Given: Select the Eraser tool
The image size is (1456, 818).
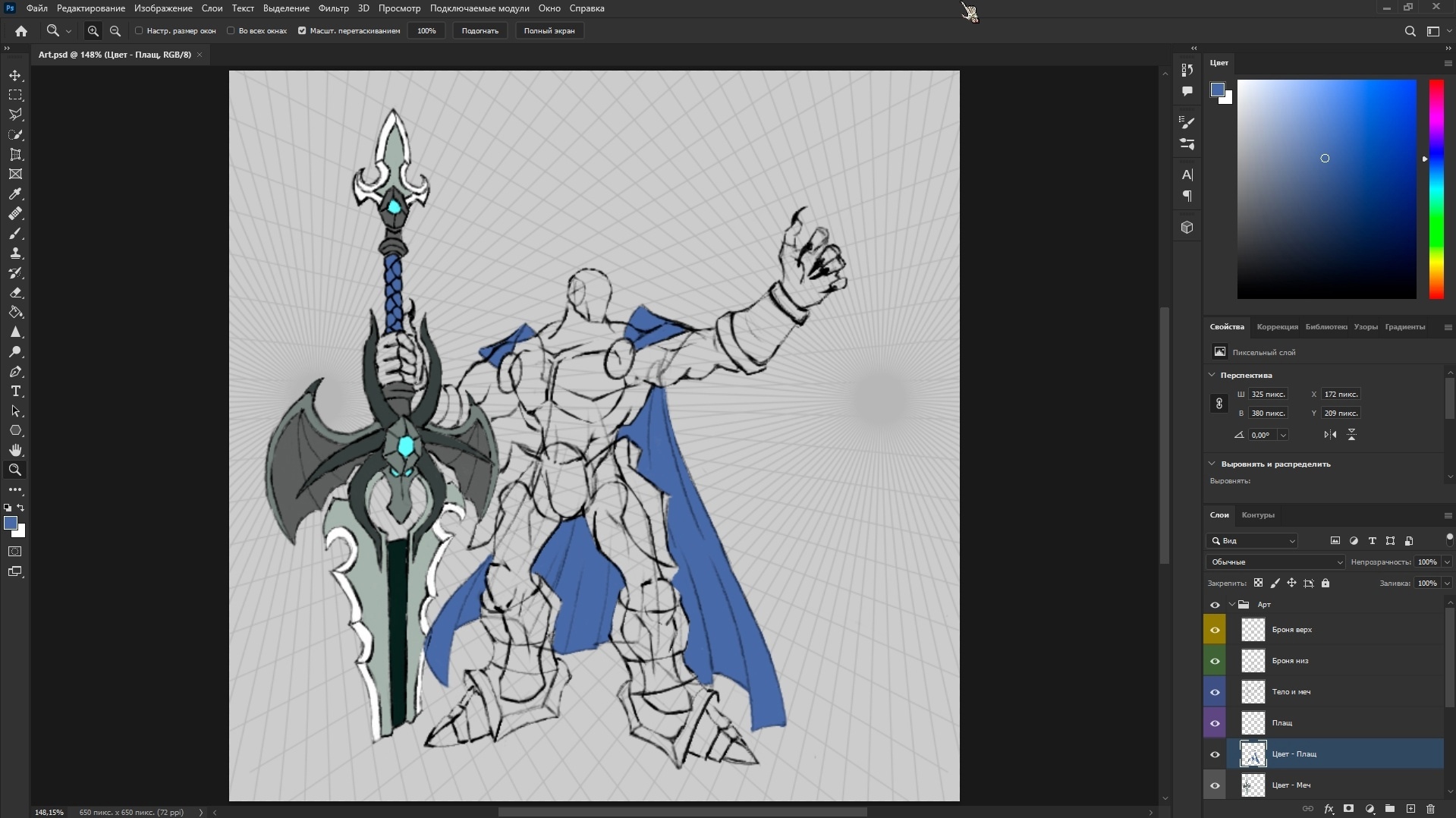Looking at the screenshot, I should coord(15,293).
